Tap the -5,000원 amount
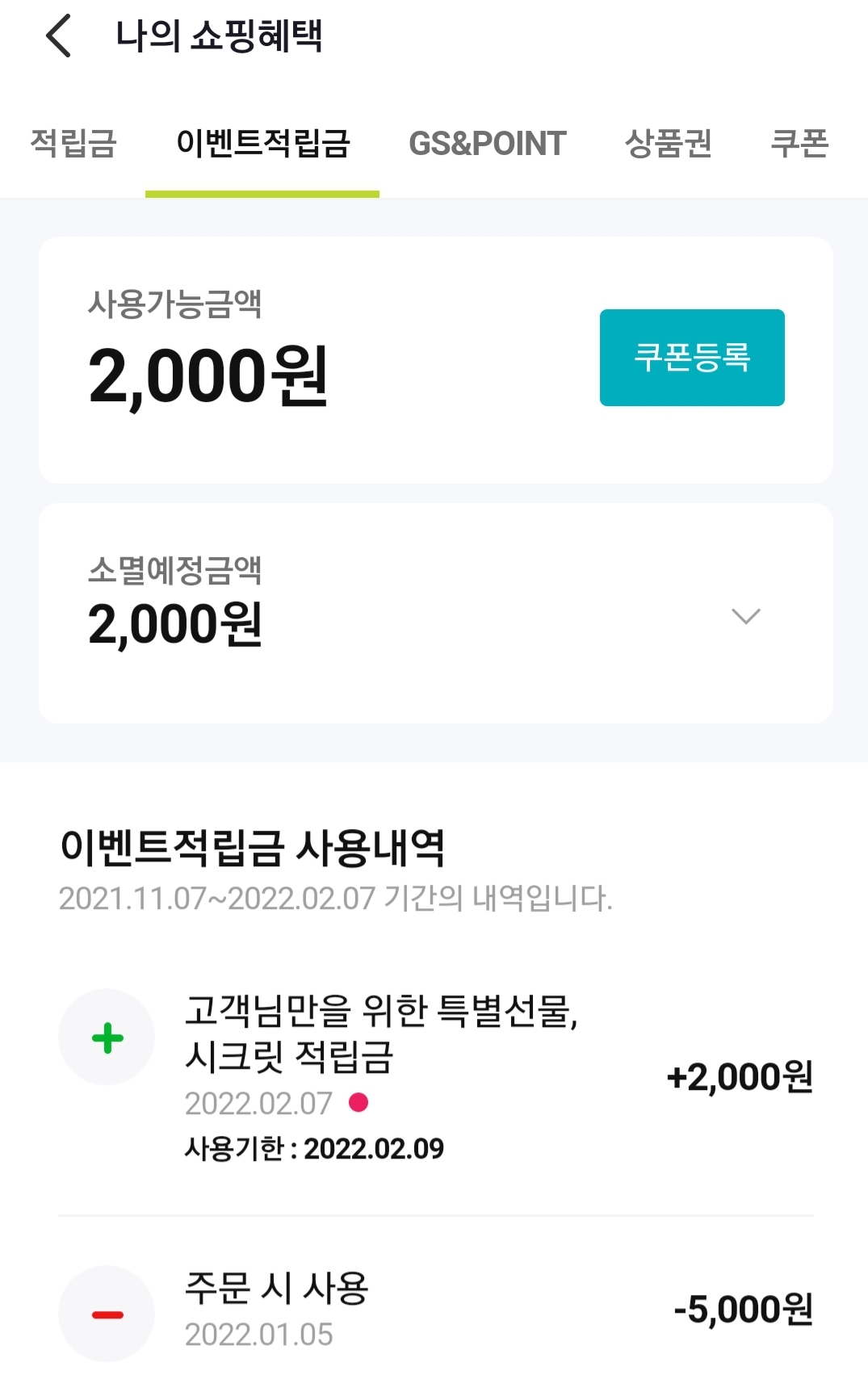868x1375 pixels. [743, 1310]
